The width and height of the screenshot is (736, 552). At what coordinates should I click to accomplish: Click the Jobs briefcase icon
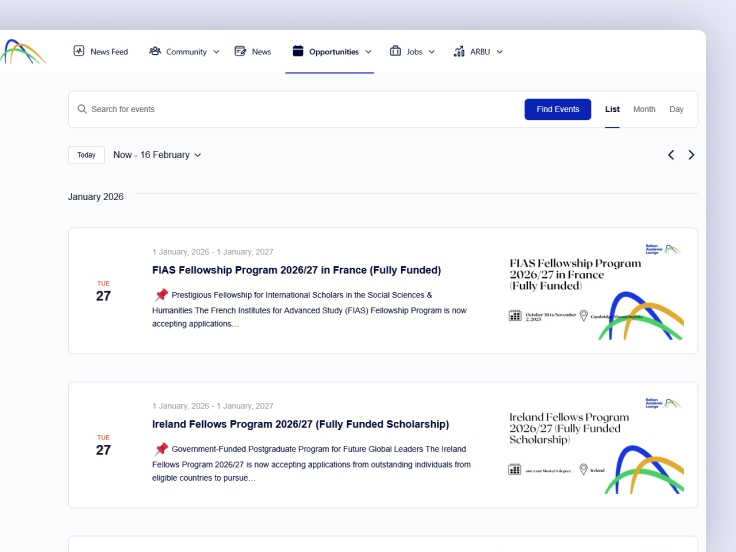(x=395, y=51)
